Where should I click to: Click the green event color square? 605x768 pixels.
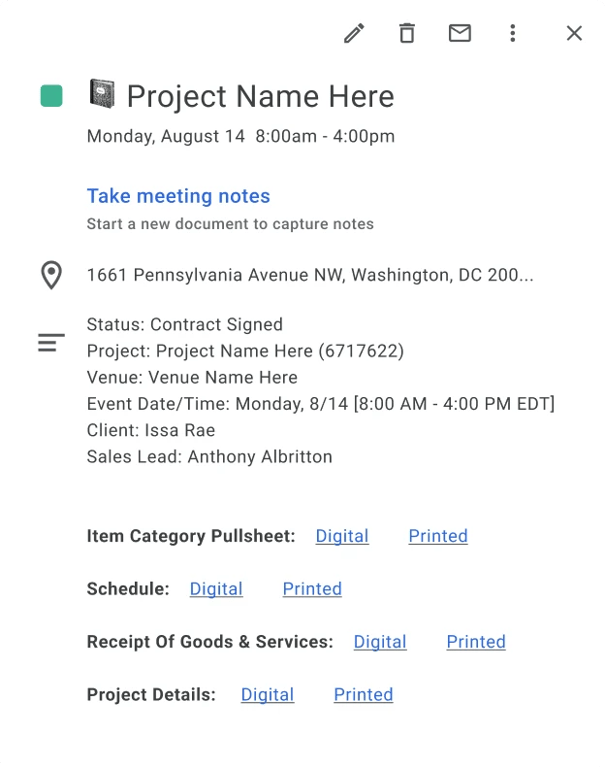51,96
